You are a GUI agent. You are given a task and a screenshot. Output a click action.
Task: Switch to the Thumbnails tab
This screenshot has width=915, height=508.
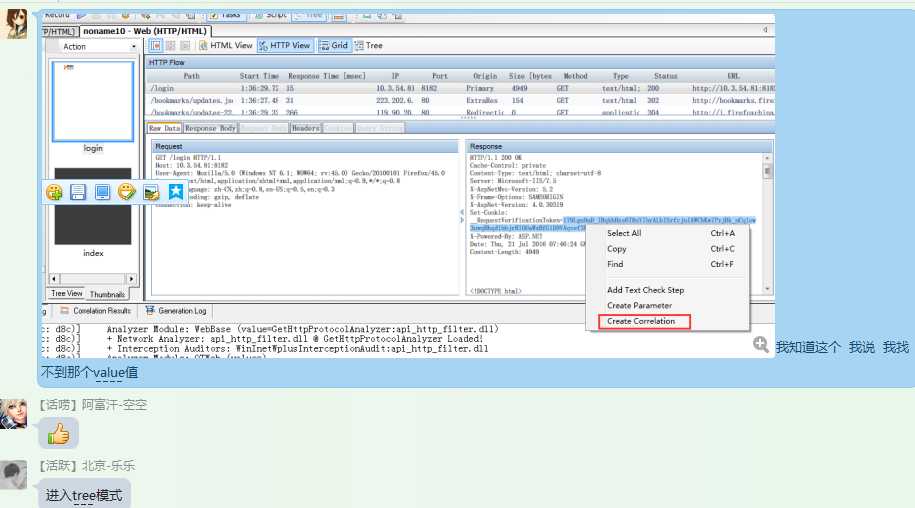pos(107,294)
